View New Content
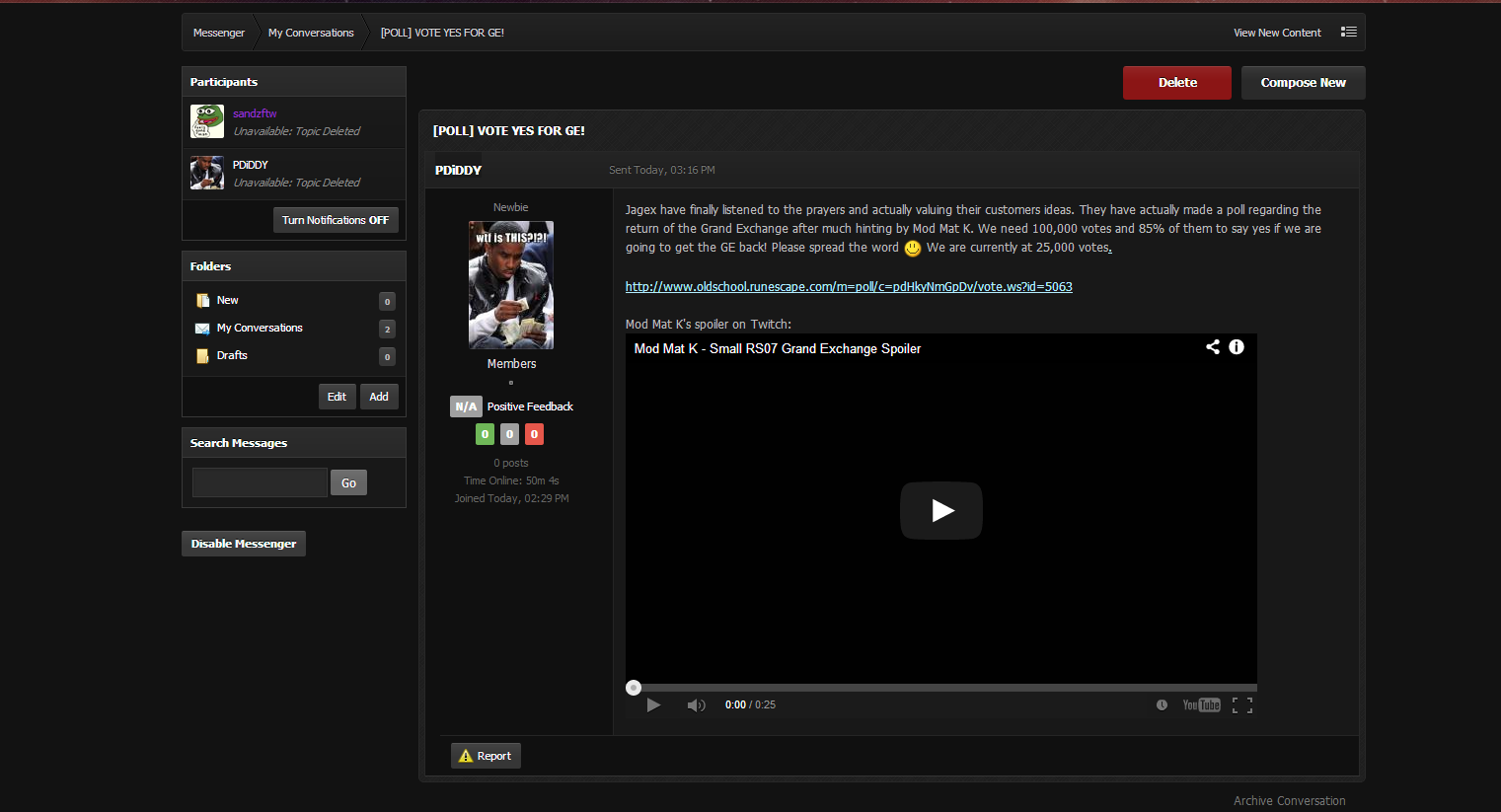Image resolution: width=1501 pixels, height=812 pixels. coord(1277,33)
